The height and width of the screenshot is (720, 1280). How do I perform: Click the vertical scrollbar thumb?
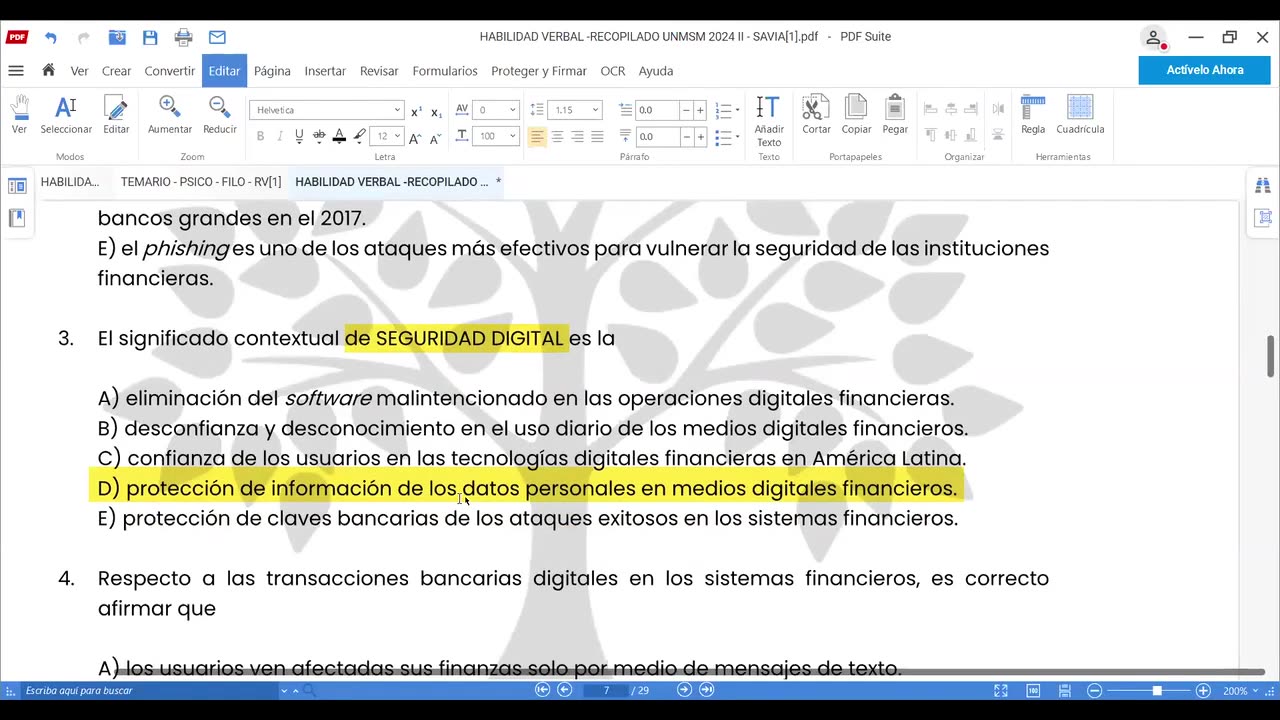1271,357
